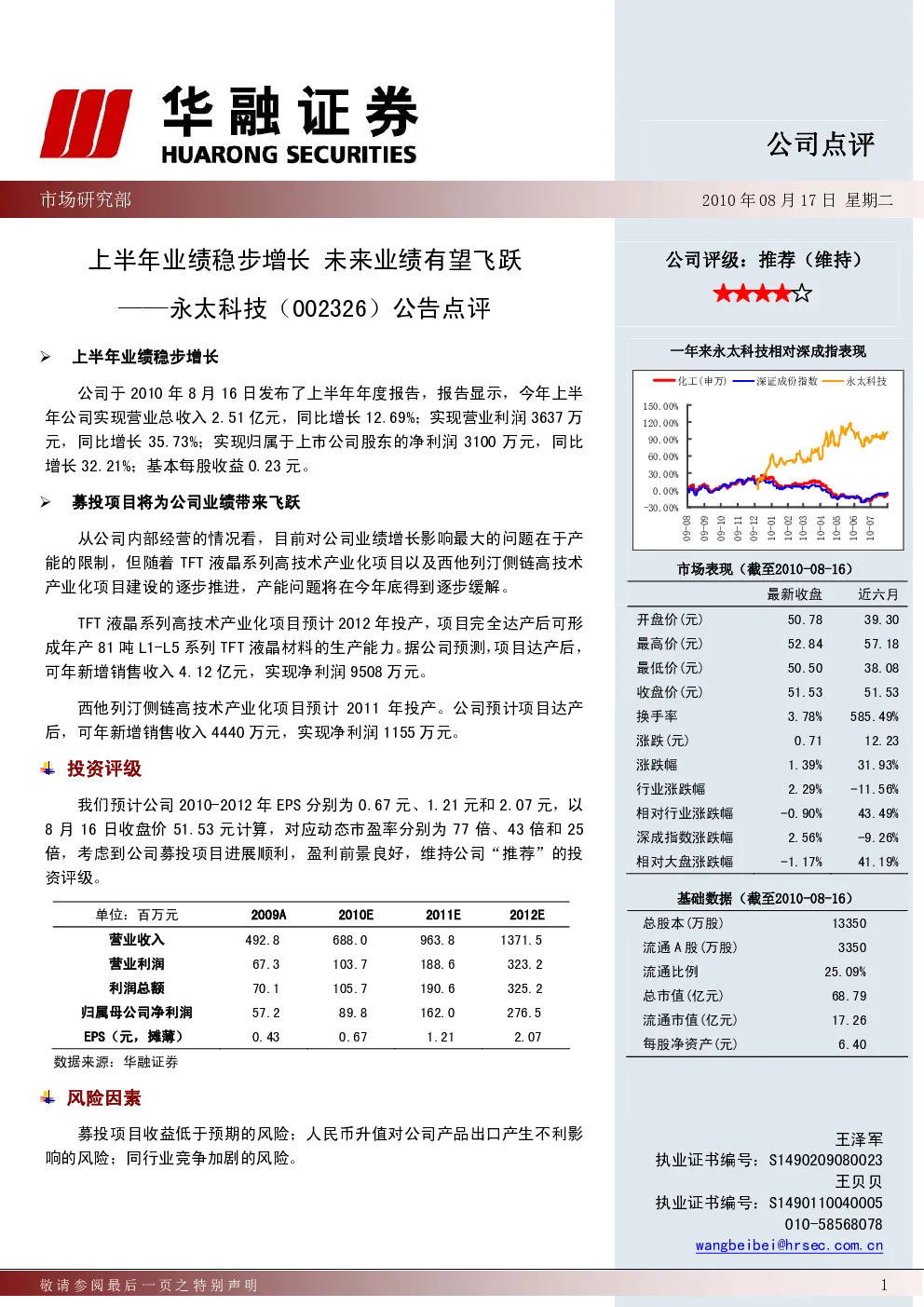Click the page number 1 in footer
924x1307 pixels.
884,1285
